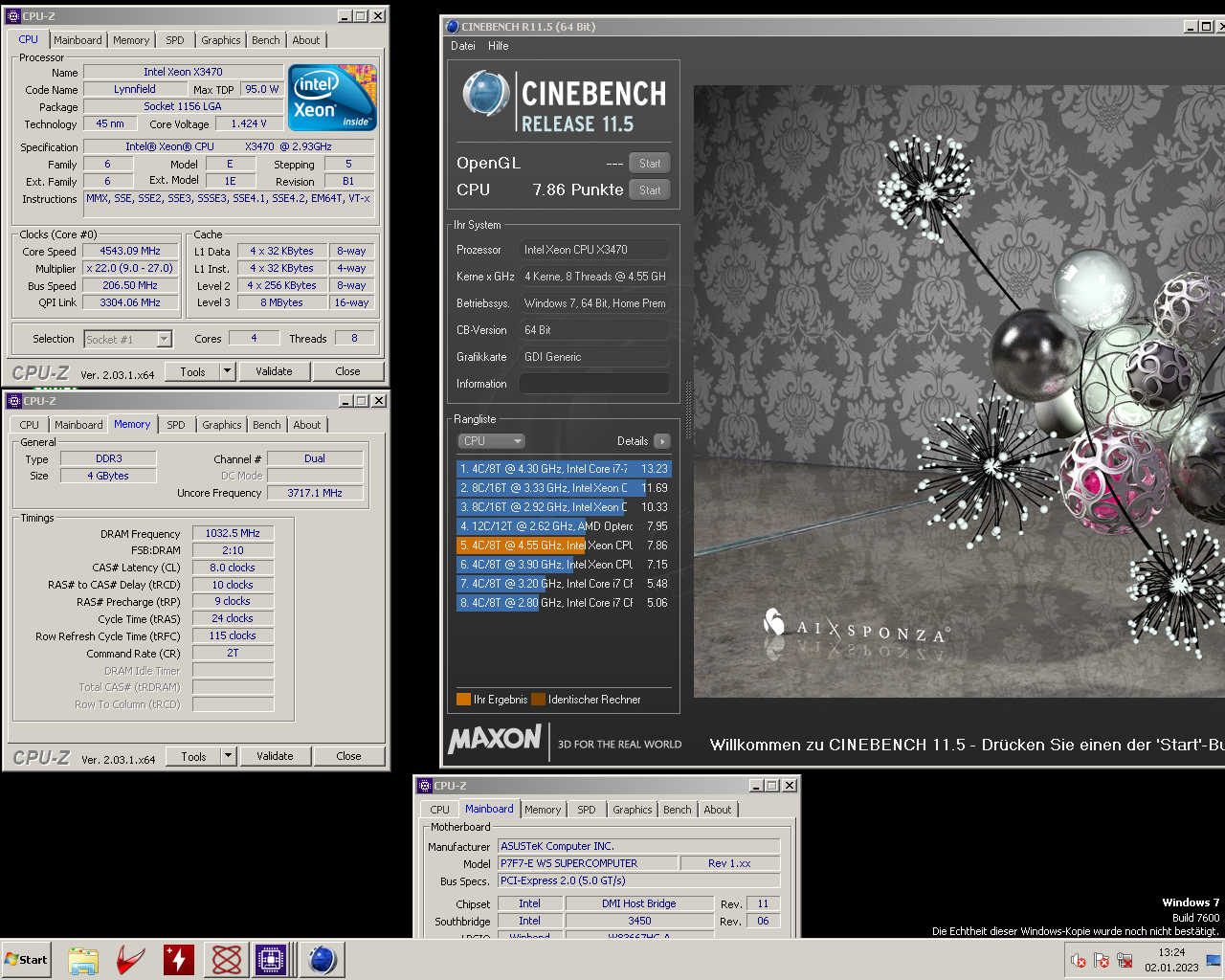Click the Intel Xeon inside logo in CPU-Z
Screen dimensions: 1225x980
pyautogui.click(x=332, y=98)
